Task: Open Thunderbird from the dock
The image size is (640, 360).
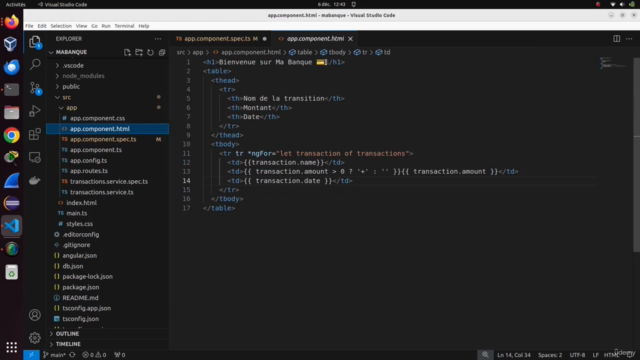Action: 11,67
